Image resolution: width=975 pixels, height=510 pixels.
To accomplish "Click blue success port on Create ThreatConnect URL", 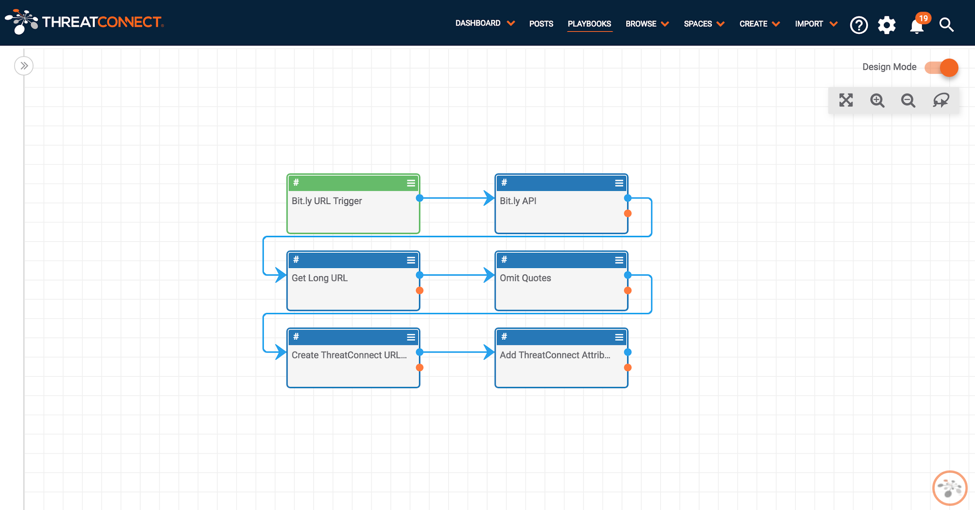I will (420, 352).
